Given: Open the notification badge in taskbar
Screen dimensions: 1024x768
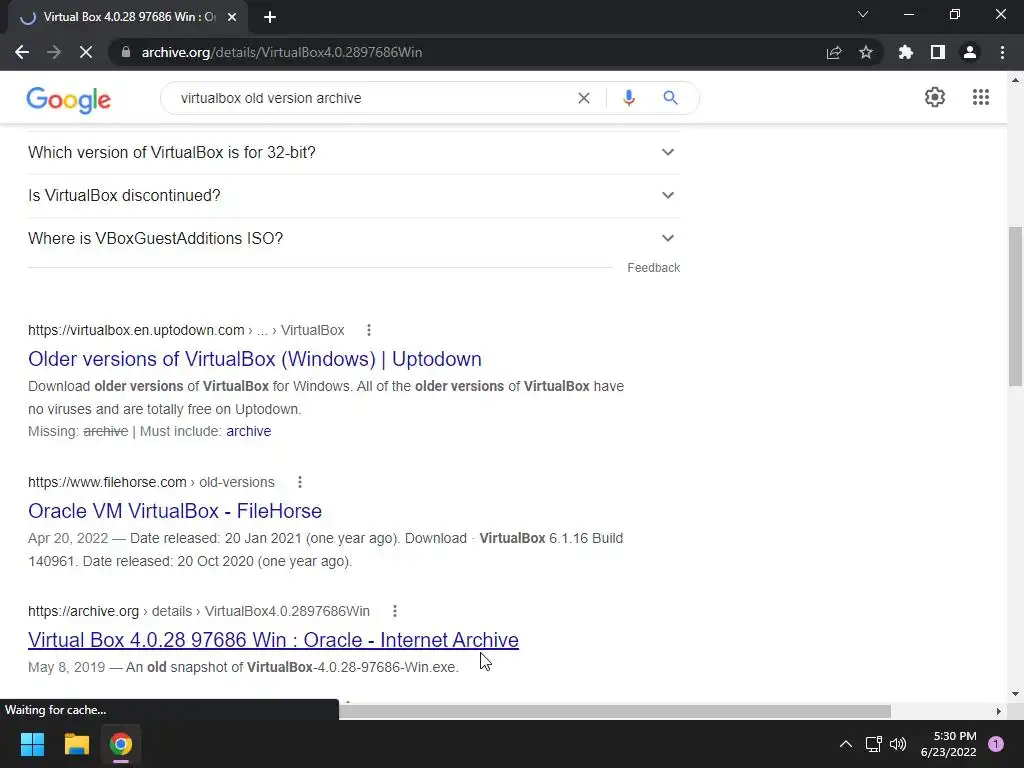Looking at the screenshot, I should point(996,744).
